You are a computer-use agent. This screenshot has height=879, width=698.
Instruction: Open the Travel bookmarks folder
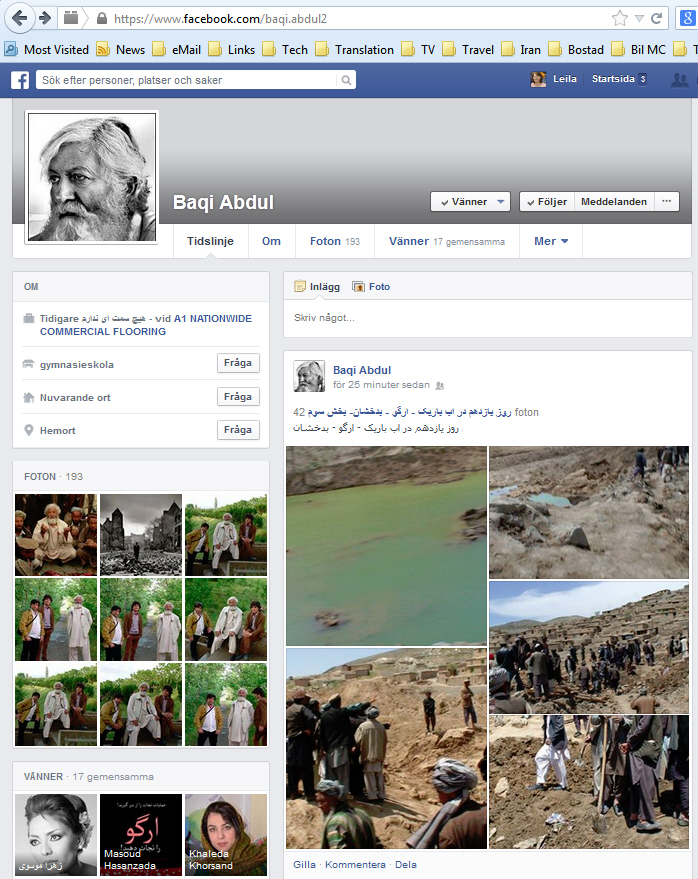point(468,49)
